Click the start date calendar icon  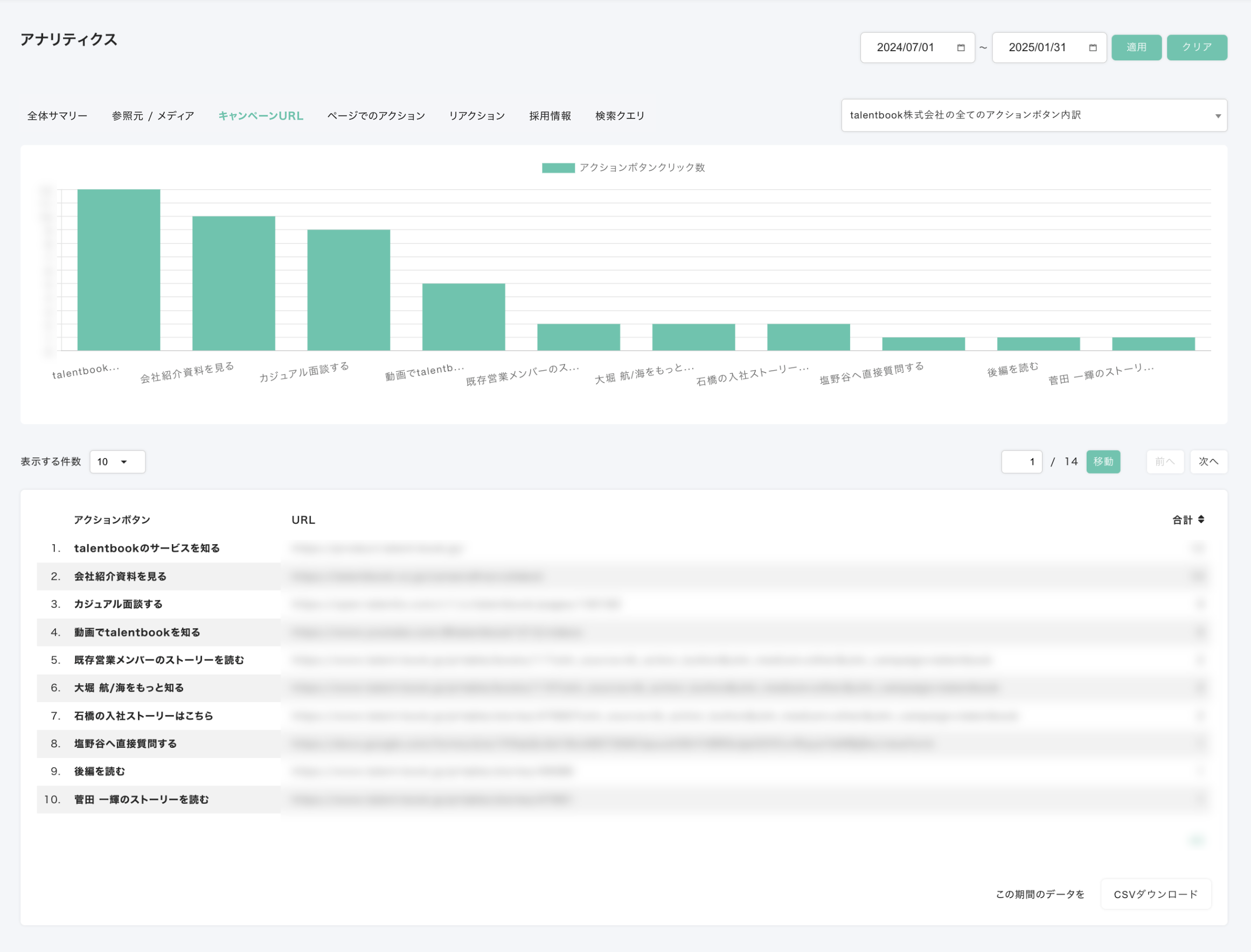[961, 47]
